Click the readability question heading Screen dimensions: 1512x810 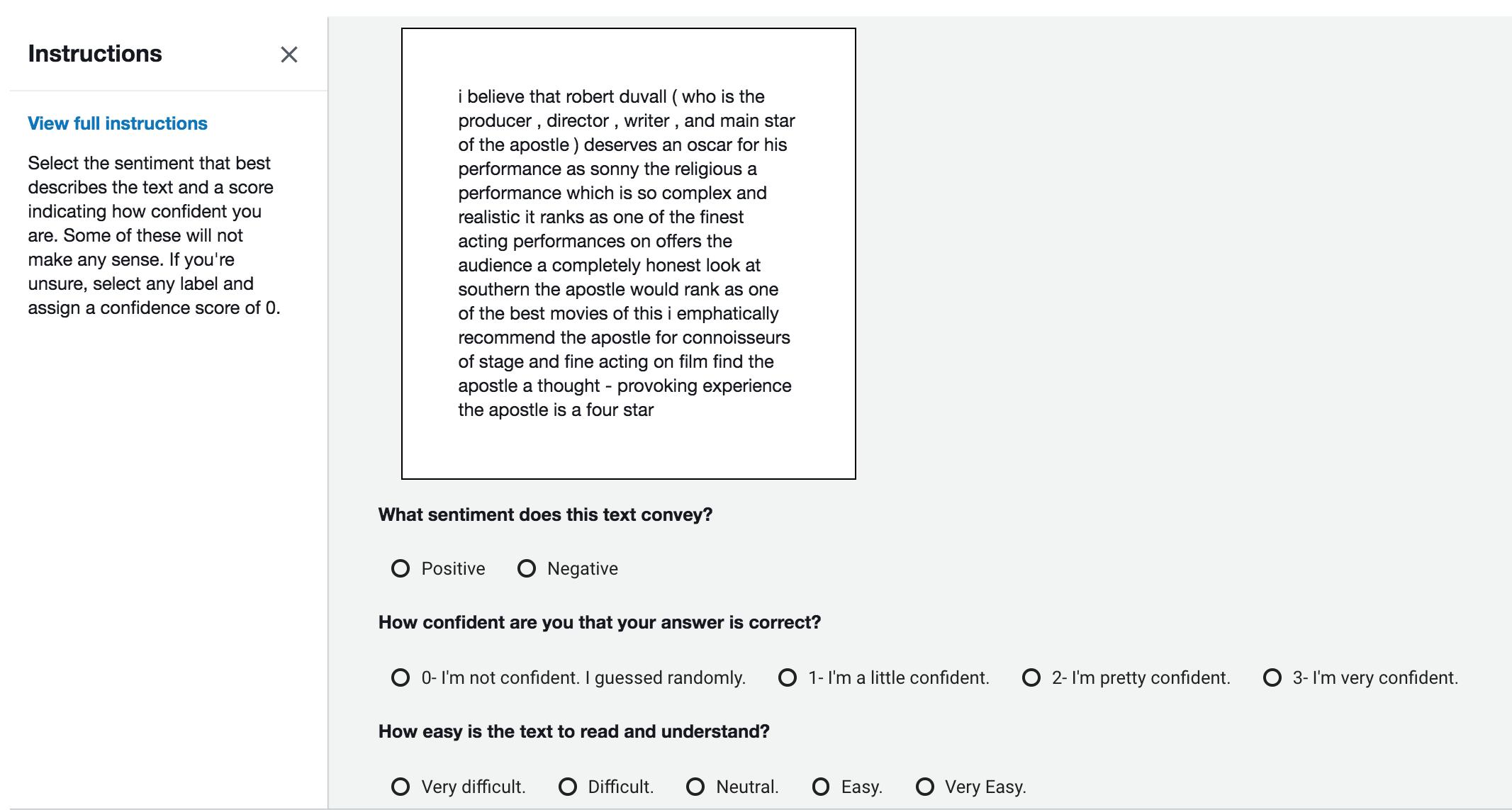tap(574, 731)
